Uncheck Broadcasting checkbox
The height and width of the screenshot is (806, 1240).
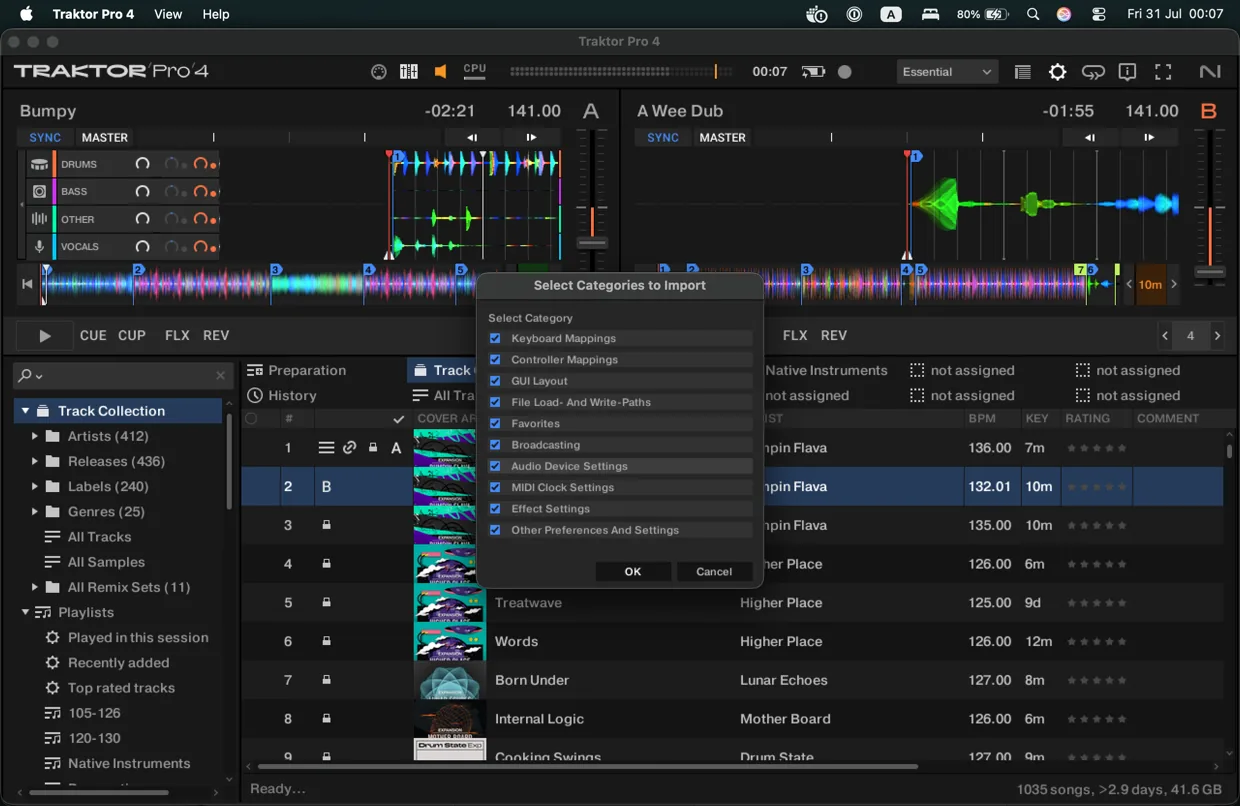tap(495, 445)
